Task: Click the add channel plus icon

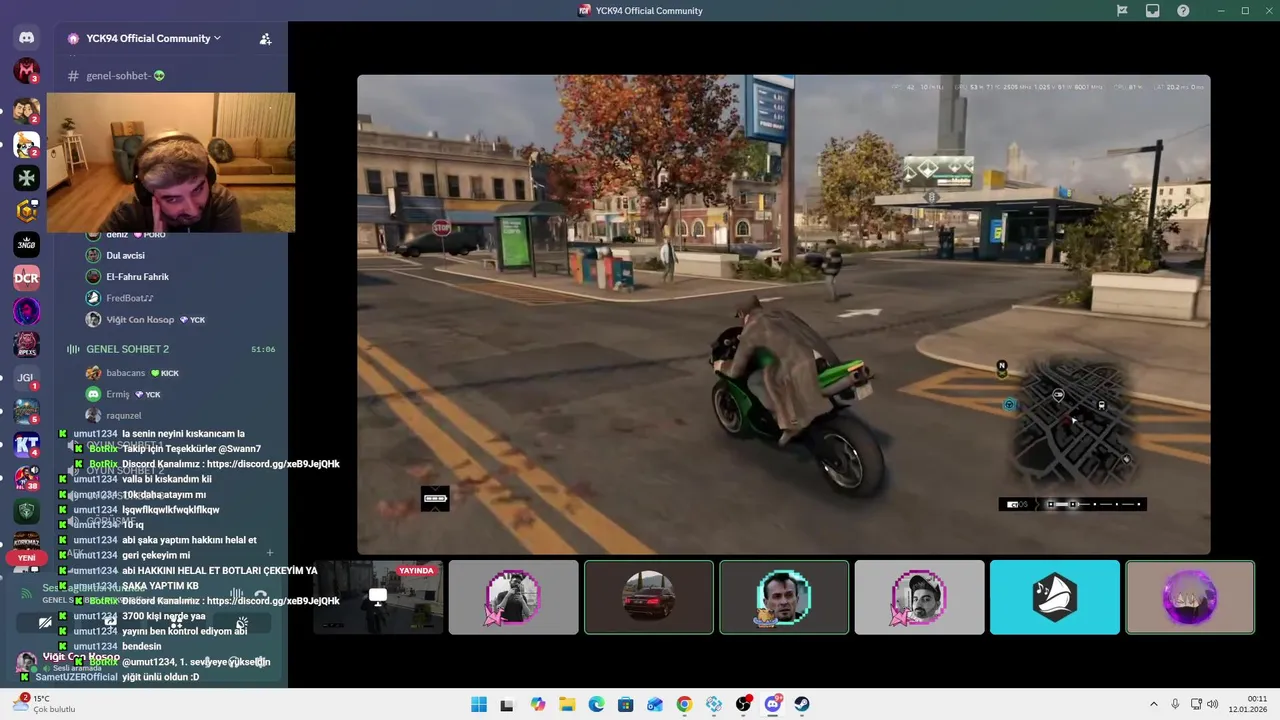Action: (270, 553)
